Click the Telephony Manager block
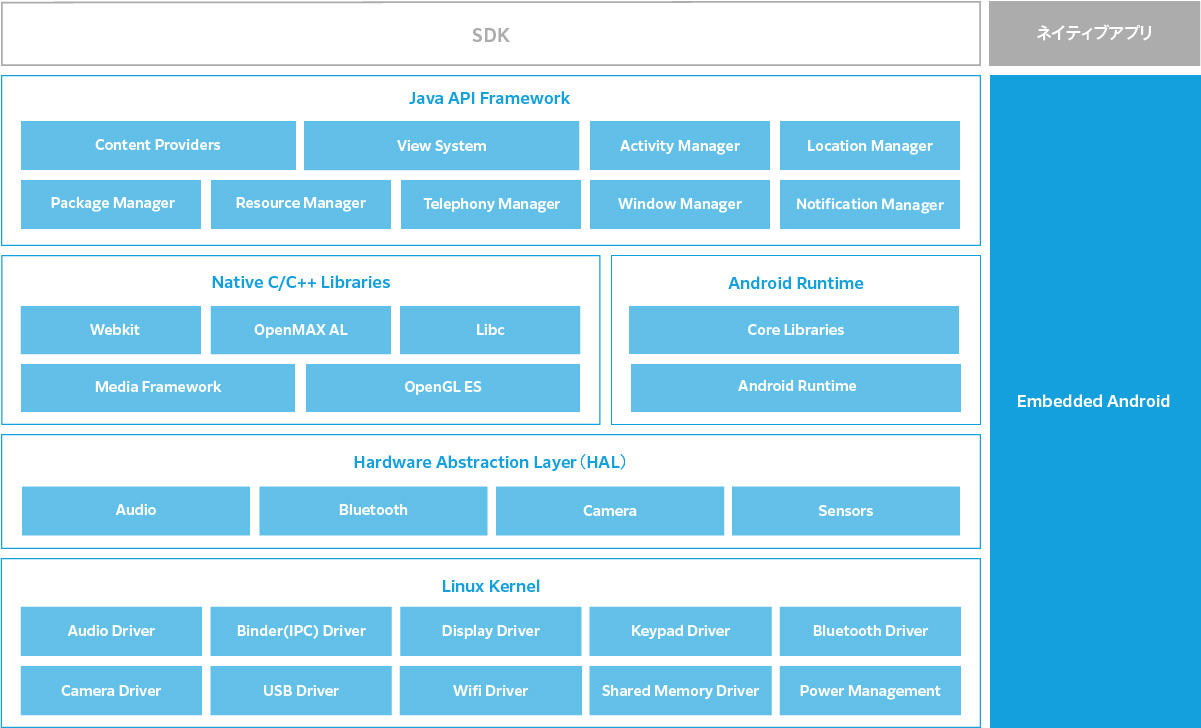 click(491, 204)
